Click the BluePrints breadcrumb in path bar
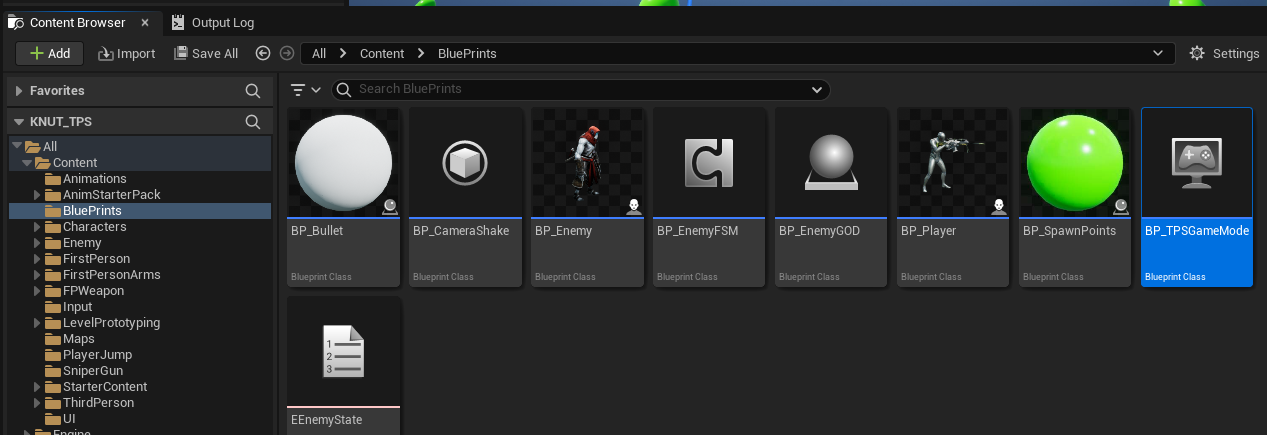1267x435 pixels. (x=467, y=53)
